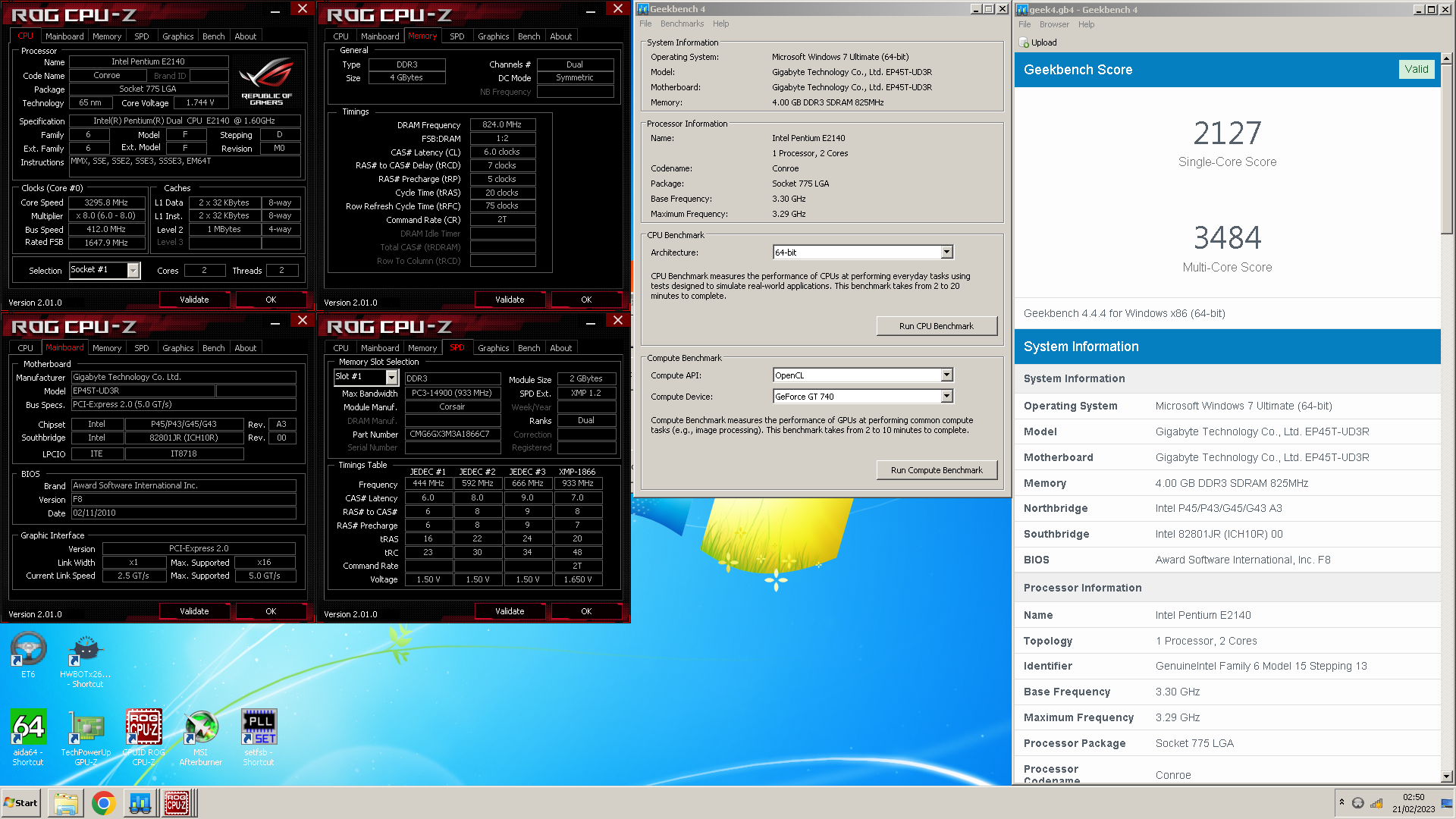Open the Slot #1 memory slot dropdown
Screen dimensions: 1456x819
[391, 377]
